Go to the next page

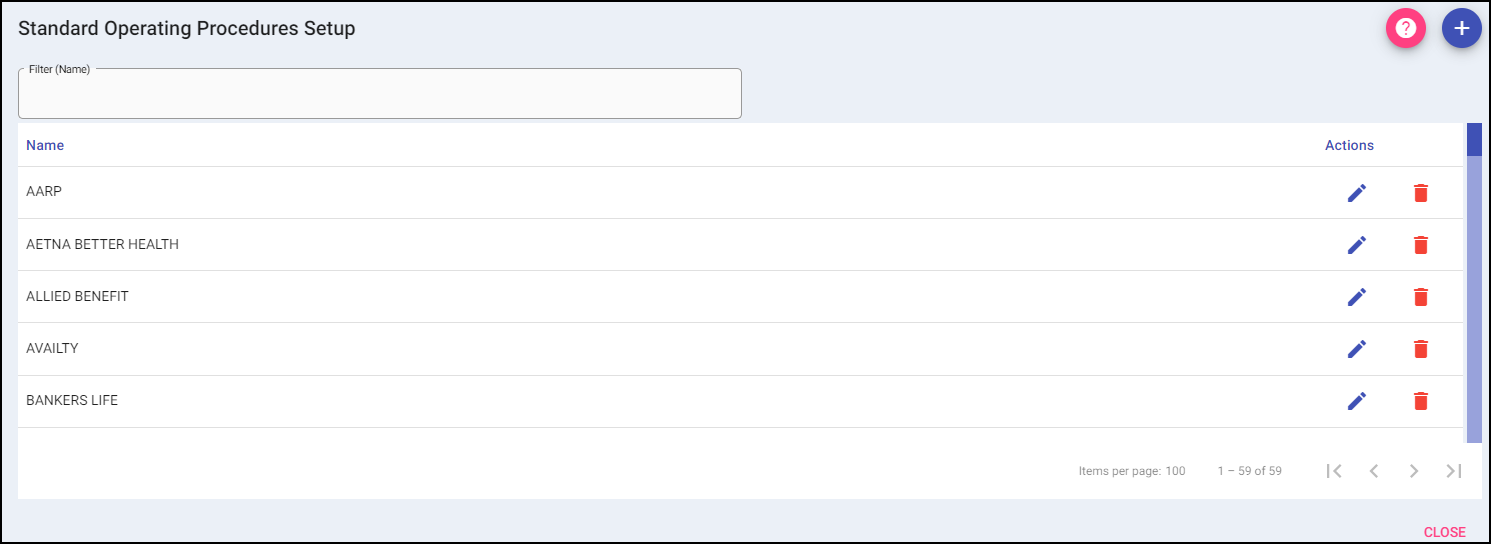[x=1414, y=471]
